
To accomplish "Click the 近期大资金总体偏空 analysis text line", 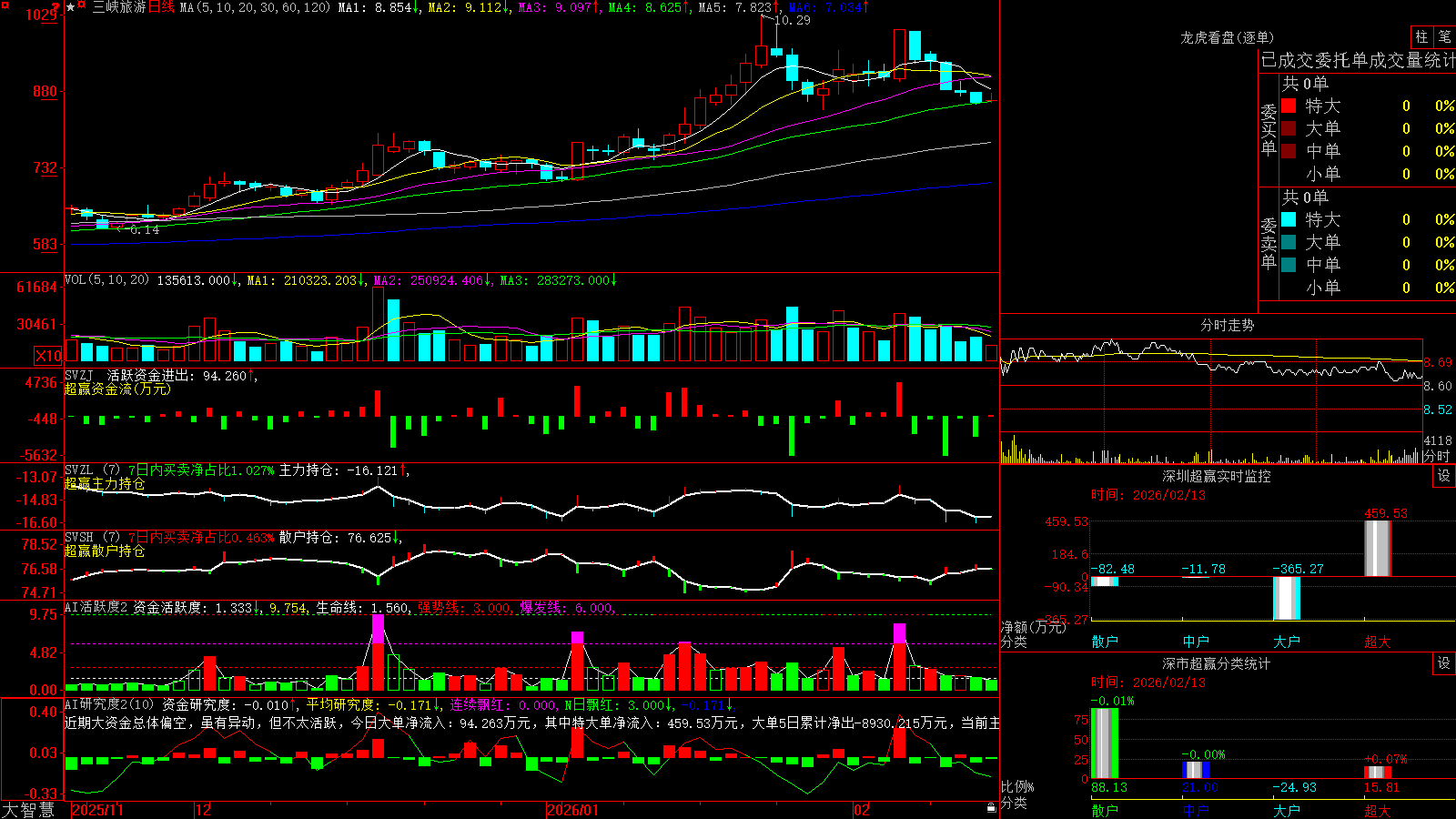I will [x=531, y=723].
